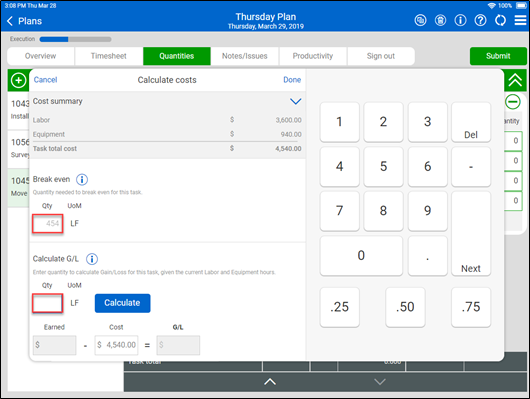The image size is (530, 399).
Task: Tap the keypad decimal point key
Action: coord(428,255)
